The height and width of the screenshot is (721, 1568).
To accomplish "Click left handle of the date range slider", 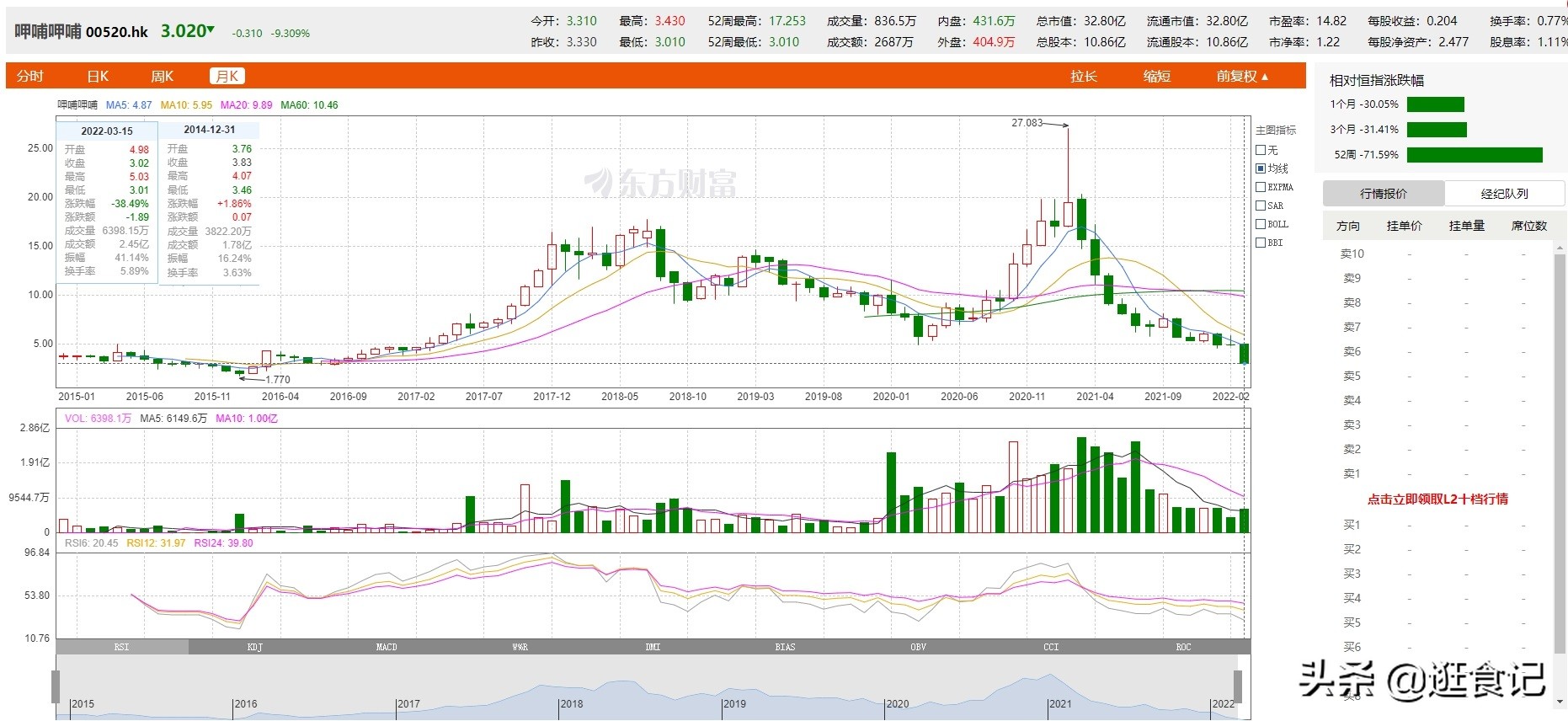I will point(56,686).
